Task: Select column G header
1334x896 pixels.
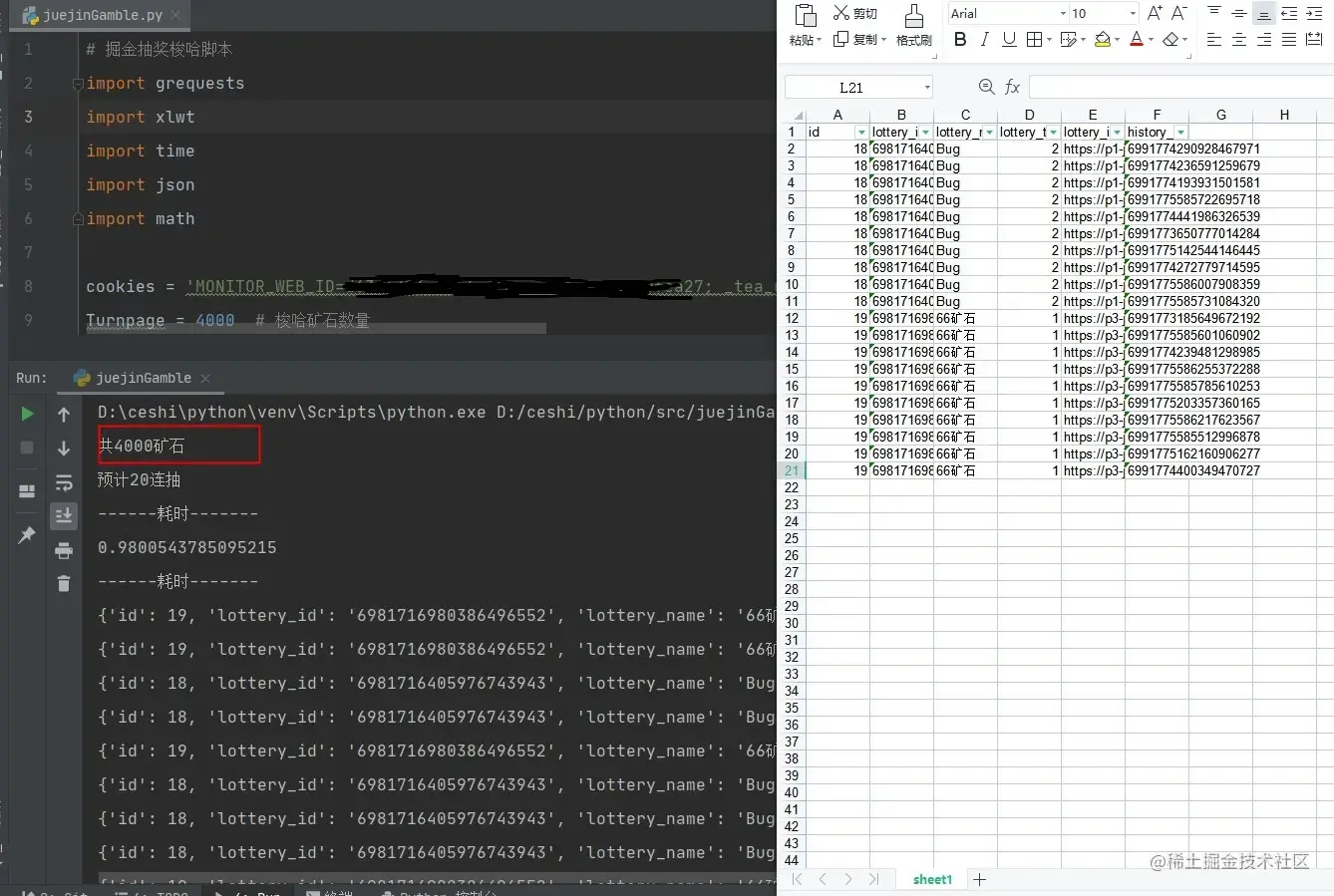Action: point(1220,115)
